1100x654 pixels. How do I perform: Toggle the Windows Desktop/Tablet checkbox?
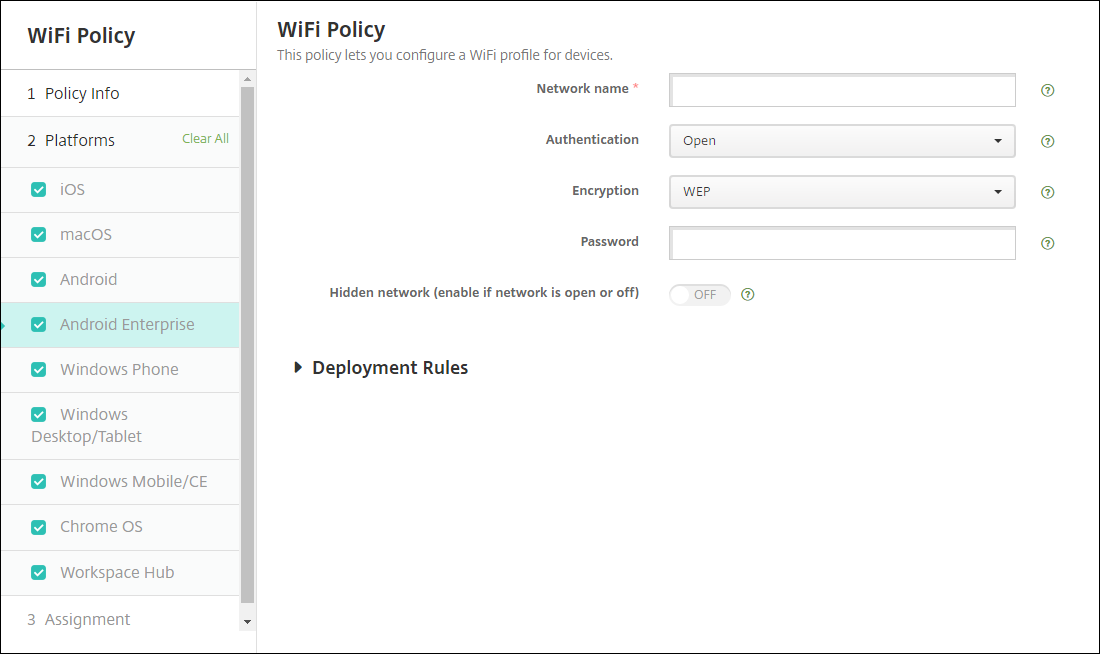[x=39, y=415]
